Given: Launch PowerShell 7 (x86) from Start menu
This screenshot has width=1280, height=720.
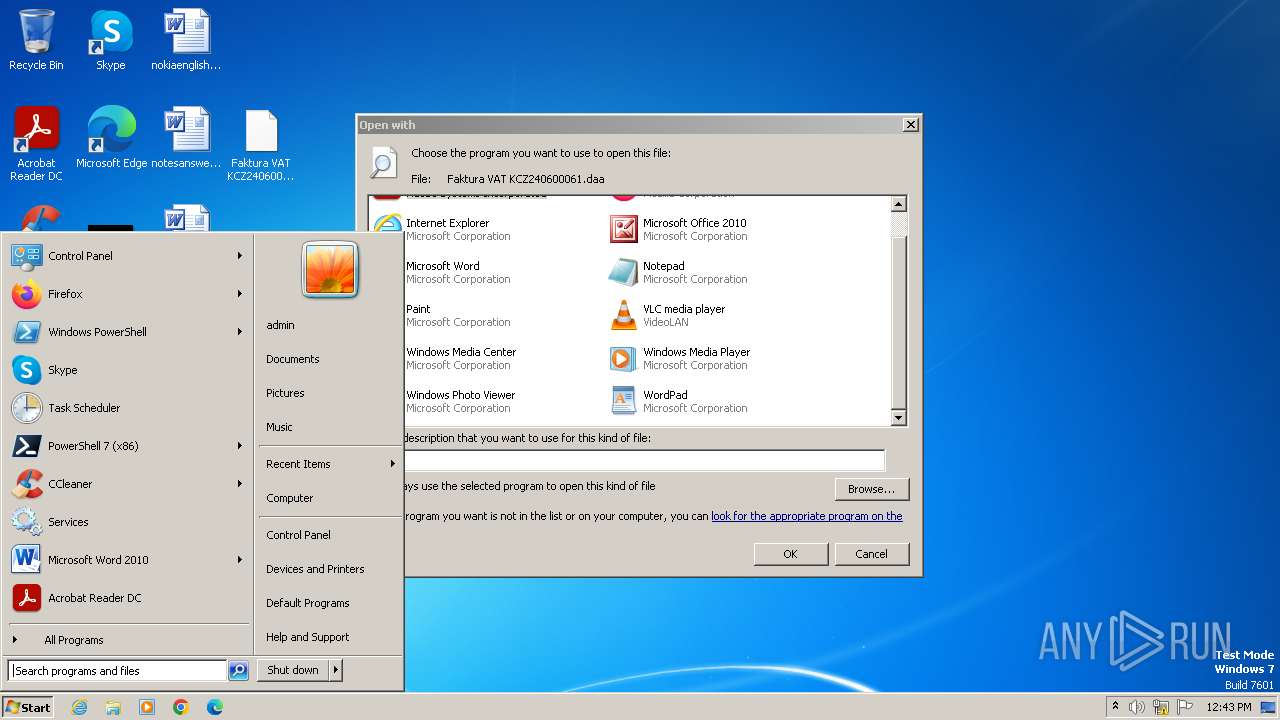Looking at the screenshot, I should click(x=128, y=446).
